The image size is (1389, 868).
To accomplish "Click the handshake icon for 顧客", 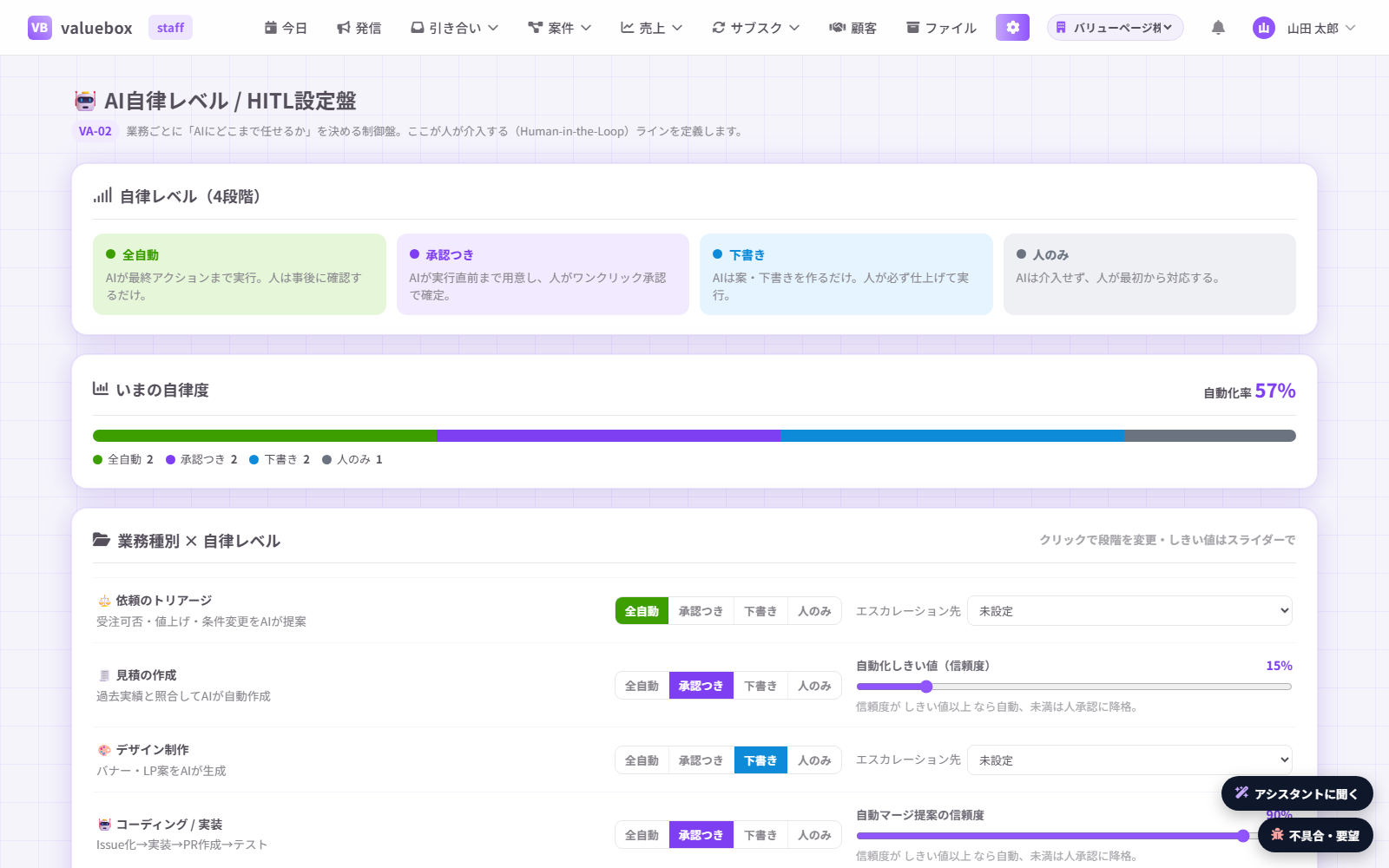I will tap(837, 28).
